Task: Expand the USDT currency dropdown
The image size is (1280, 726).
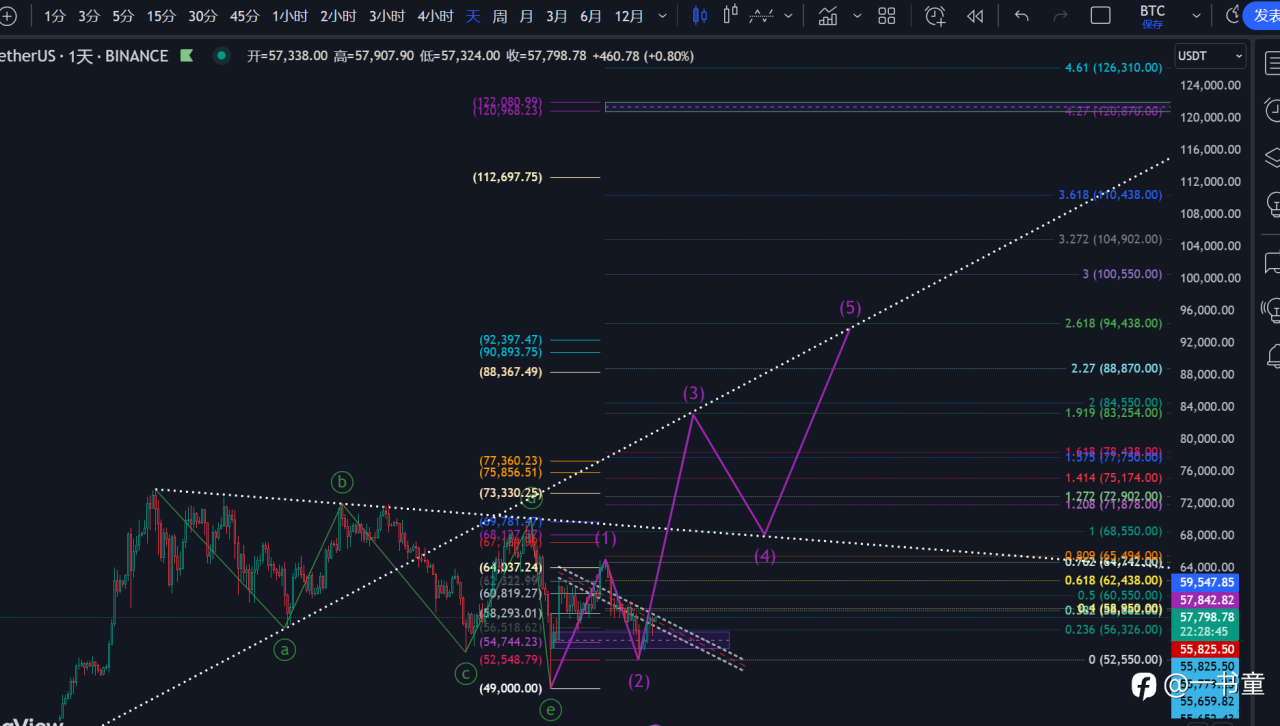Action: click(x=1210, y=56)
